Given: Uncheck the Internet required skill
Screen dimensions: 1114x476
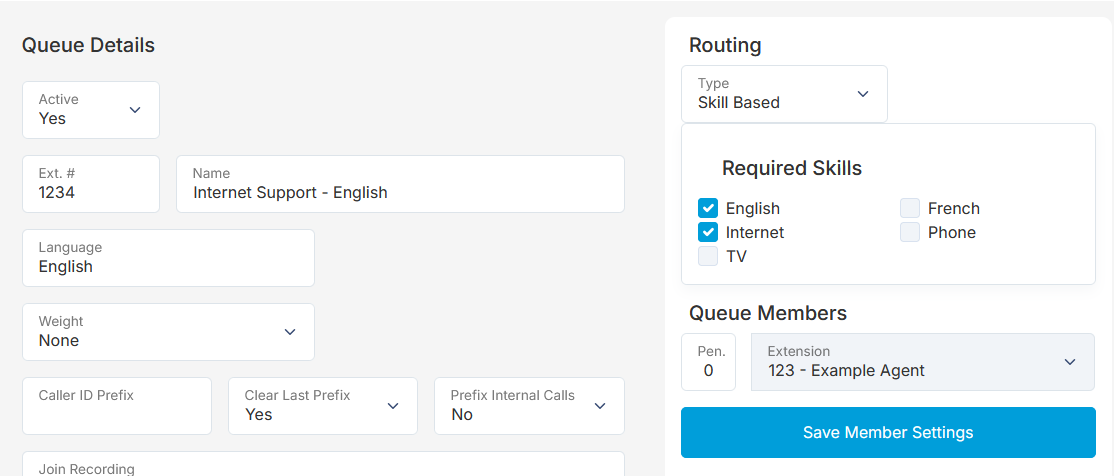Looking at the screenshot, I should pos(708,232).
